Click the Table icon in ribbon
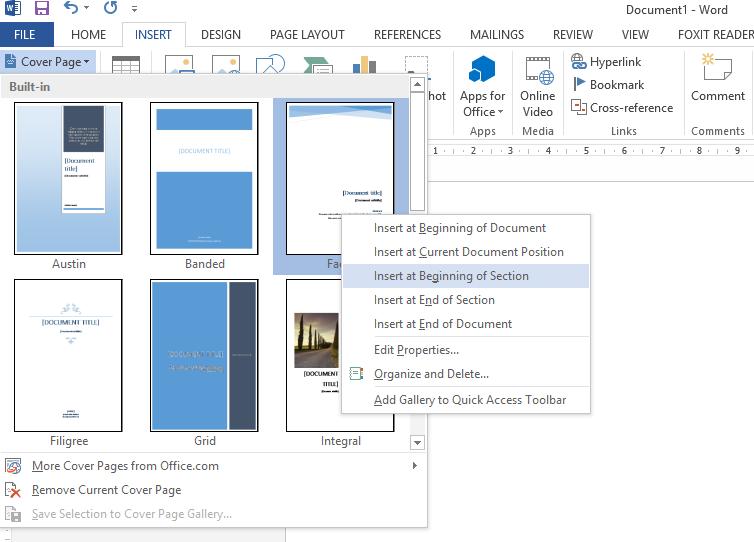754x542 pixels. [126, 64]
